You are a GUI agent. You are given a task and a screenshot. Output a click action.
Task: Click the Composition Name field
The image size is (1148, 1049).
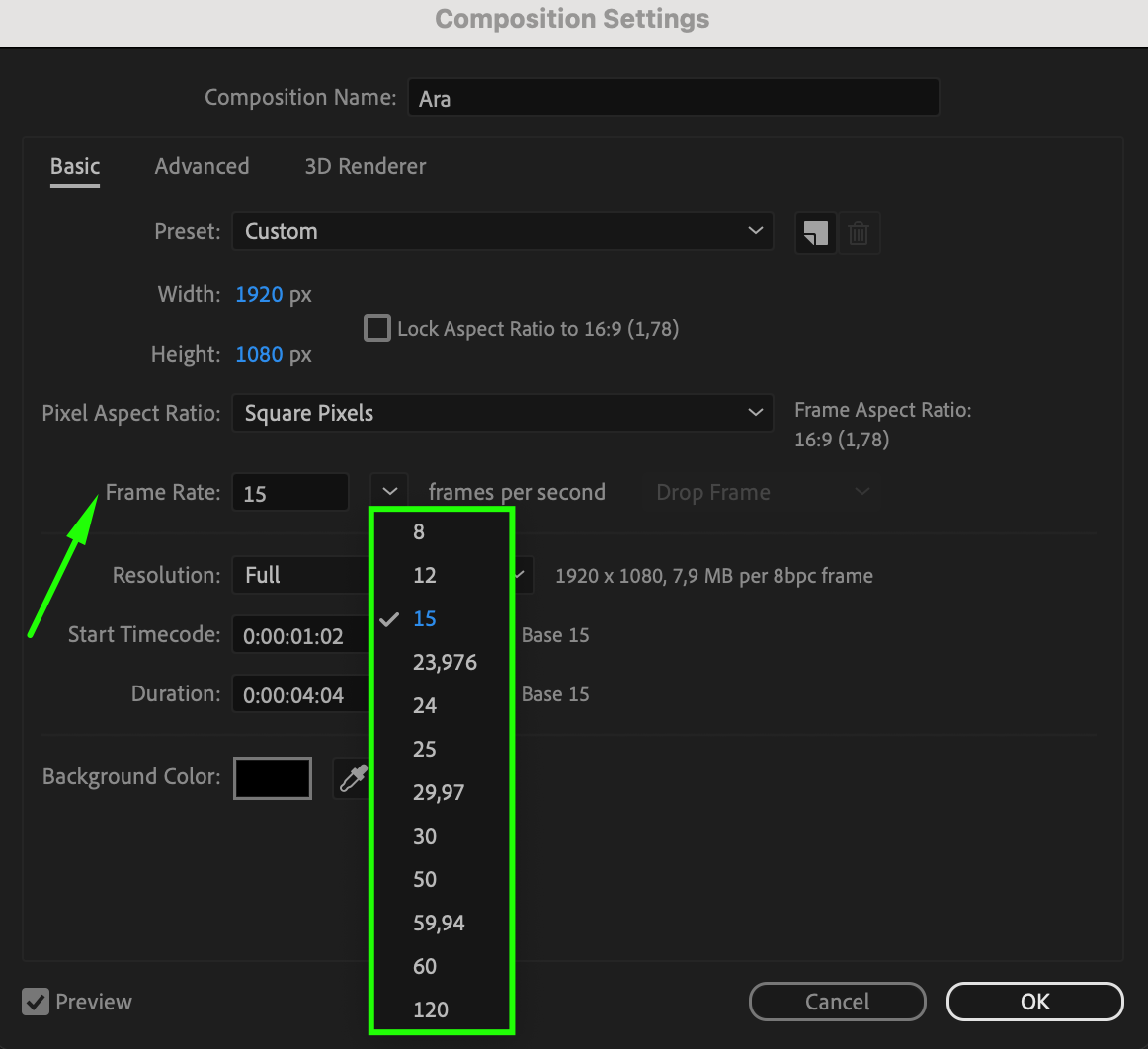pyautogui.click(x=672, y=98)
